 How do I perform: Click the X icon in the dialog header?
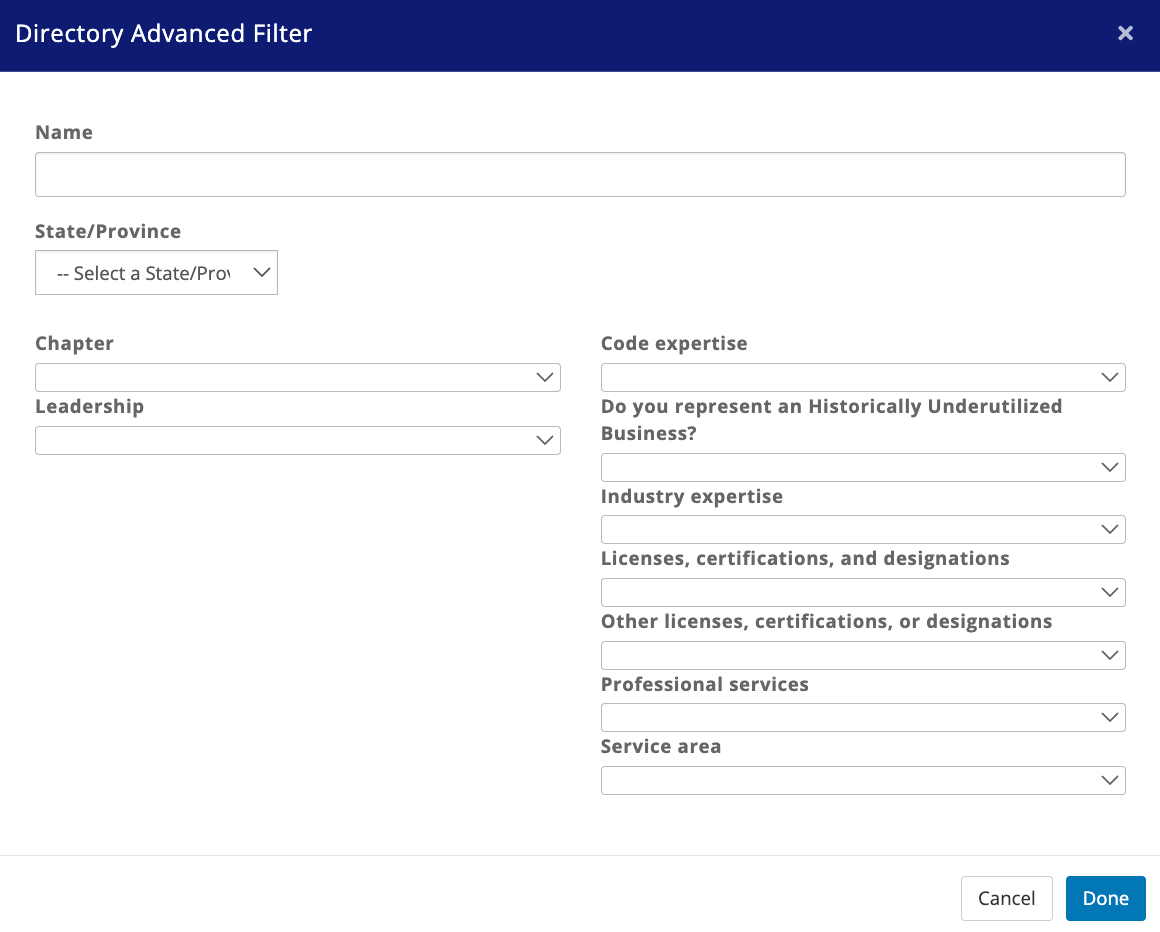[x=1125, y=33]
